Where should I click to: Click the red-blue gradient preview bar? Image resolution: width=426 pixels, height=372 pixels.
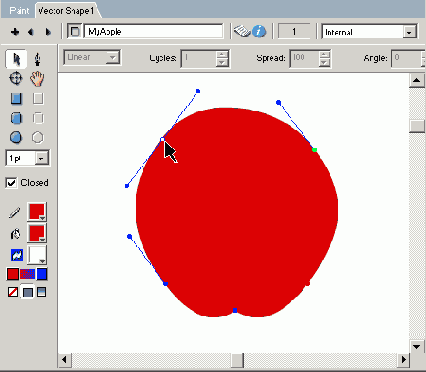(28, 274)
